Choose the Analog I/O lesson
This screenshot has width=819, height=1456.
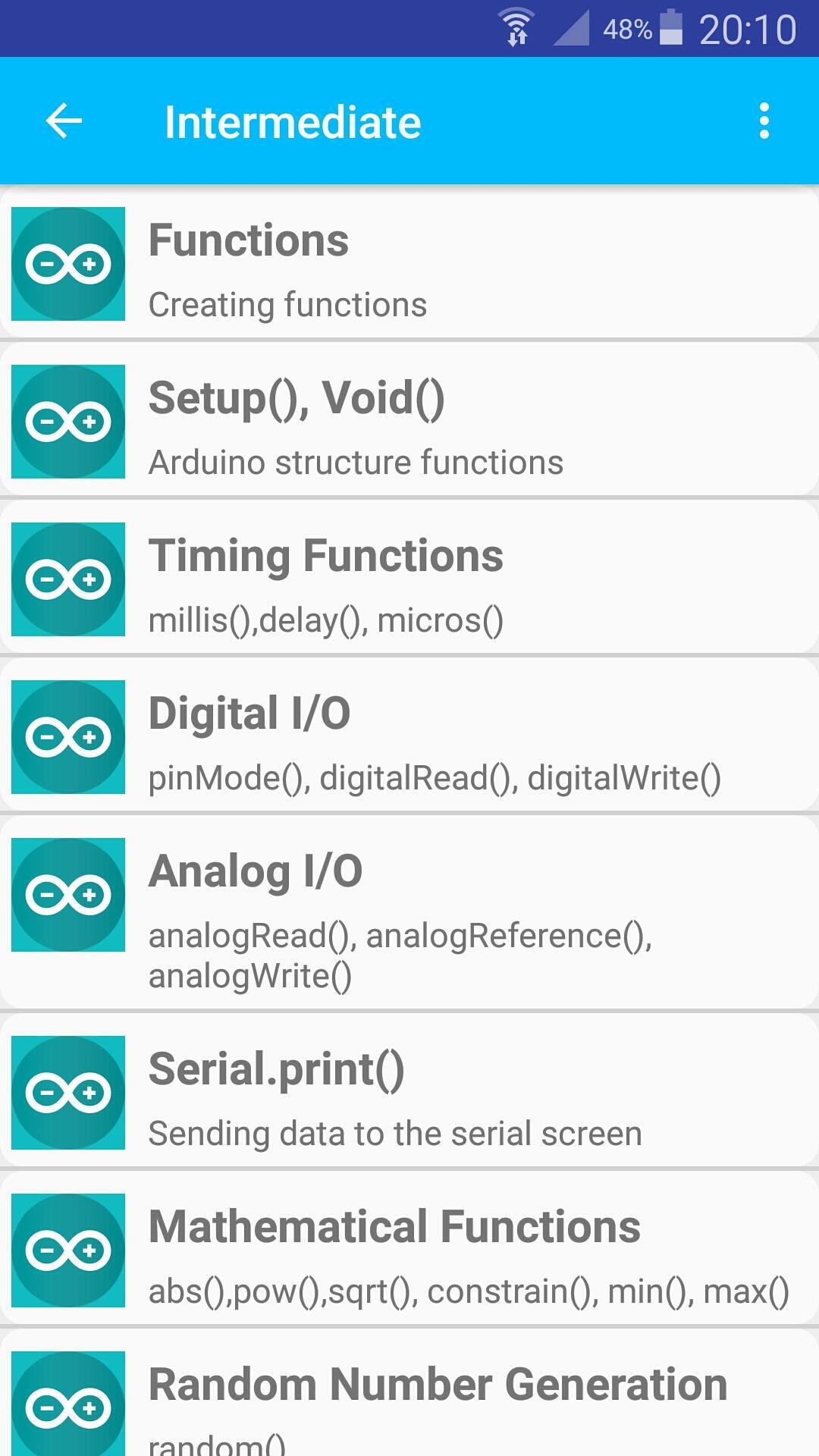click(256, 872)
